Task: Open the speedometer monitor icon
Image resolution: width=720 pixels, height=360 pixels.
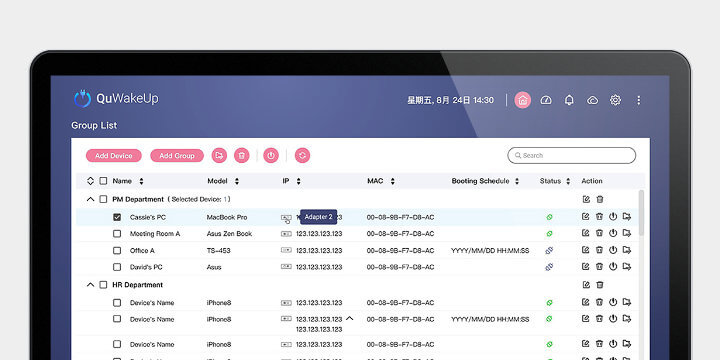Action: point(546,100)
